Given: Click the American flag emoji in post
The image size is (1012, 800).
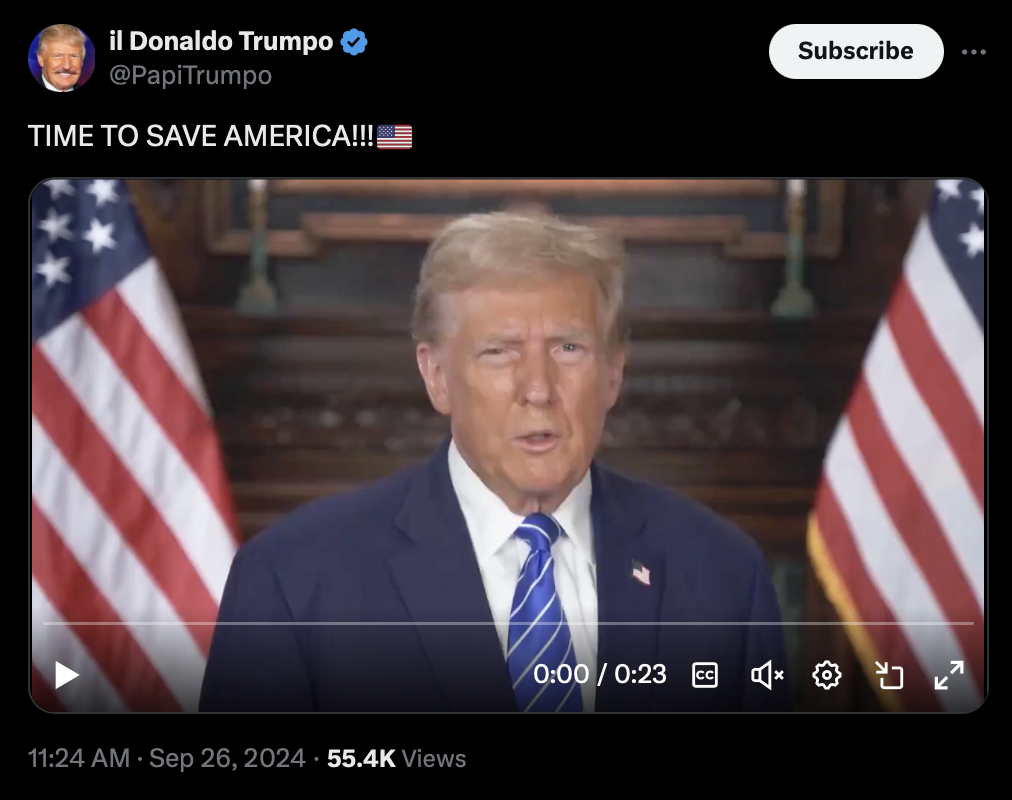Looking at the screenshot, I should coord(394,136).
